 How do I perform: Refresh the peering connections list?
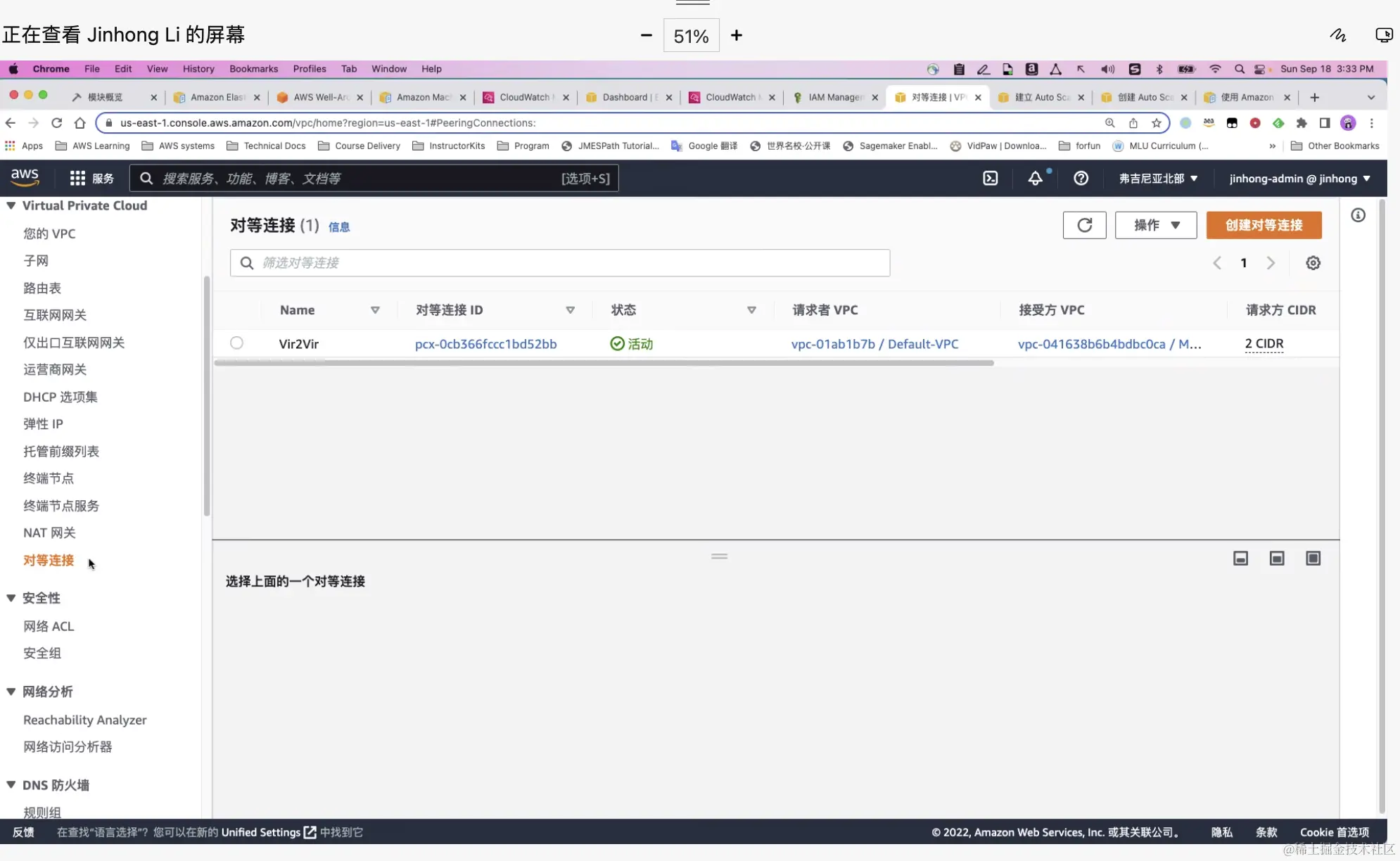pyautogui.click(x=1084, y=225)
